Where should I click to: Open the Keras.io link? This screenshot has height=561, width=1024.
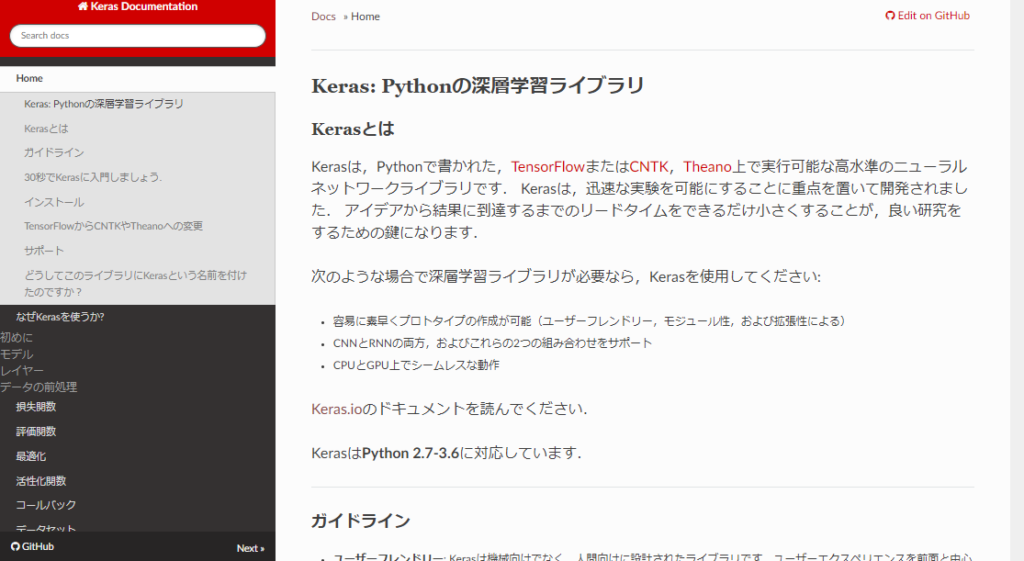pos(336,409)
